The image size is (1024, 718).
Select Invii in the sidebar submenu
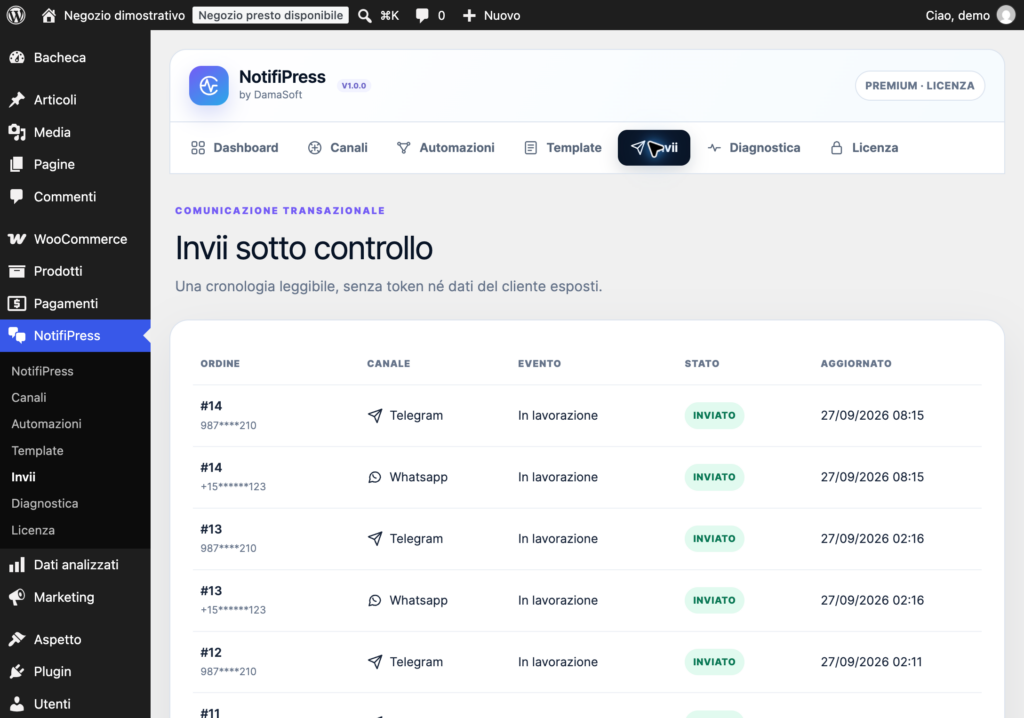pyautogui.click(x=24, y=477)
